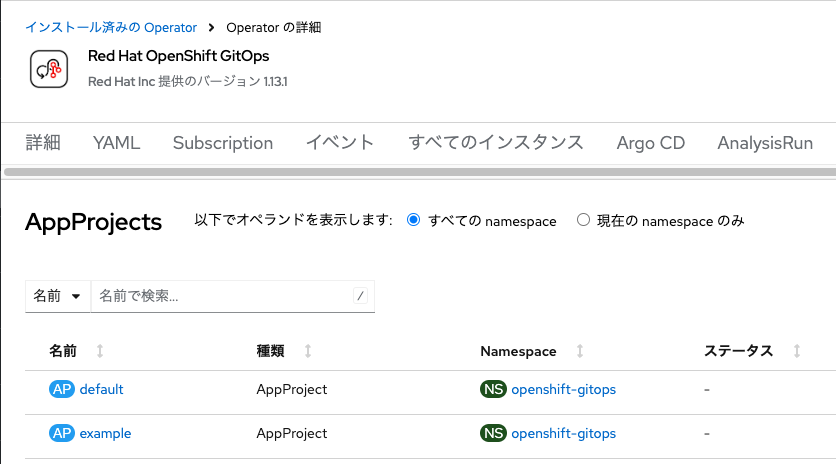This screenshot has width=836, height=464.
Task: Click the Namespace column header
Action: click(518, 351)
